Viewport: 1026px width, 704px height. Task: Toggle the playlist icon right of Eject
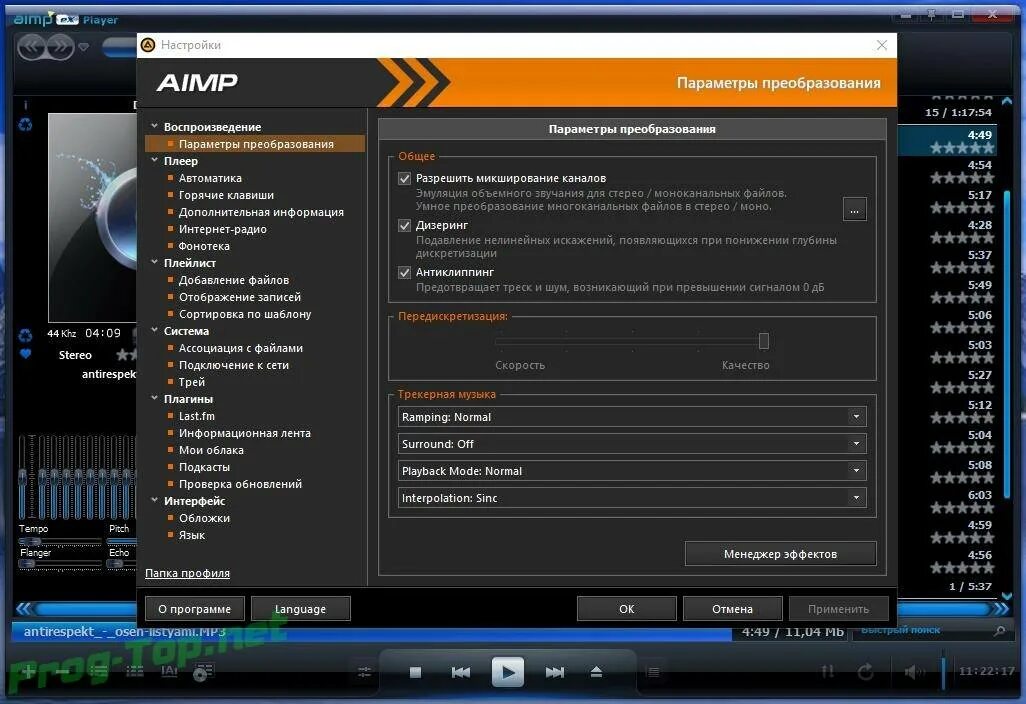coord(653,672)
